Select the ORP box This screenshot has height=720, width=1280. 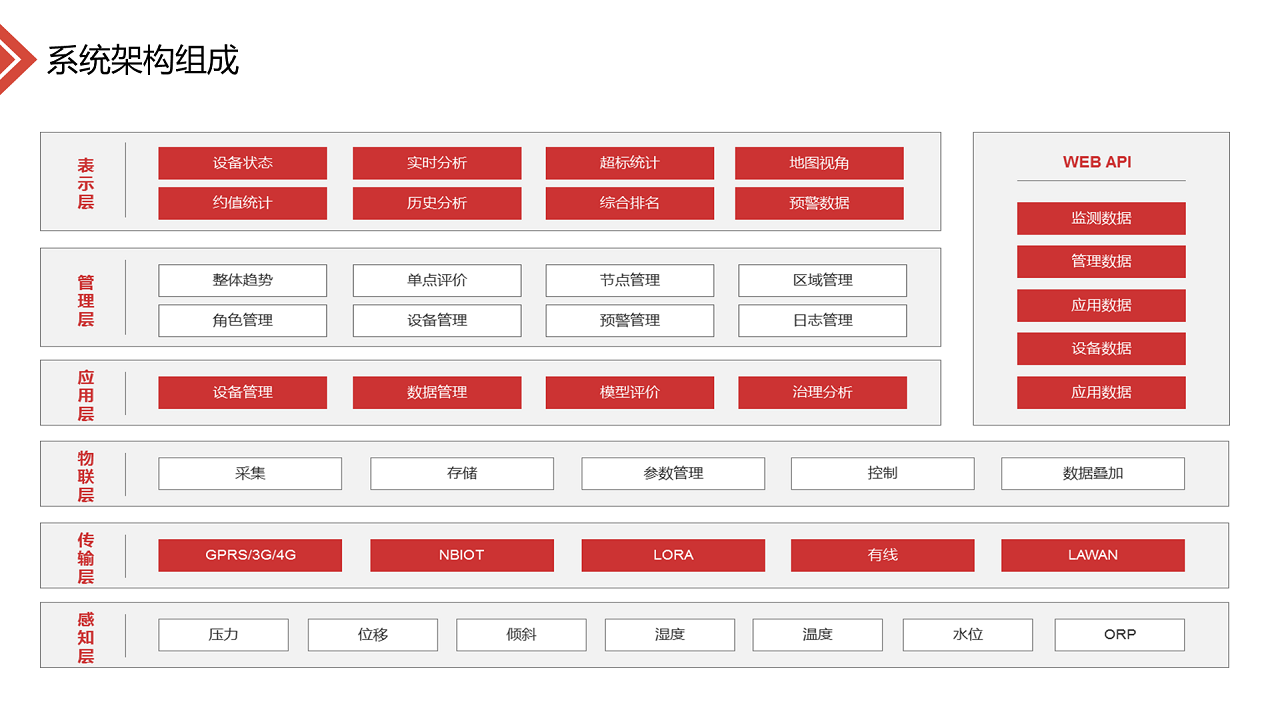pos(1120,634)
